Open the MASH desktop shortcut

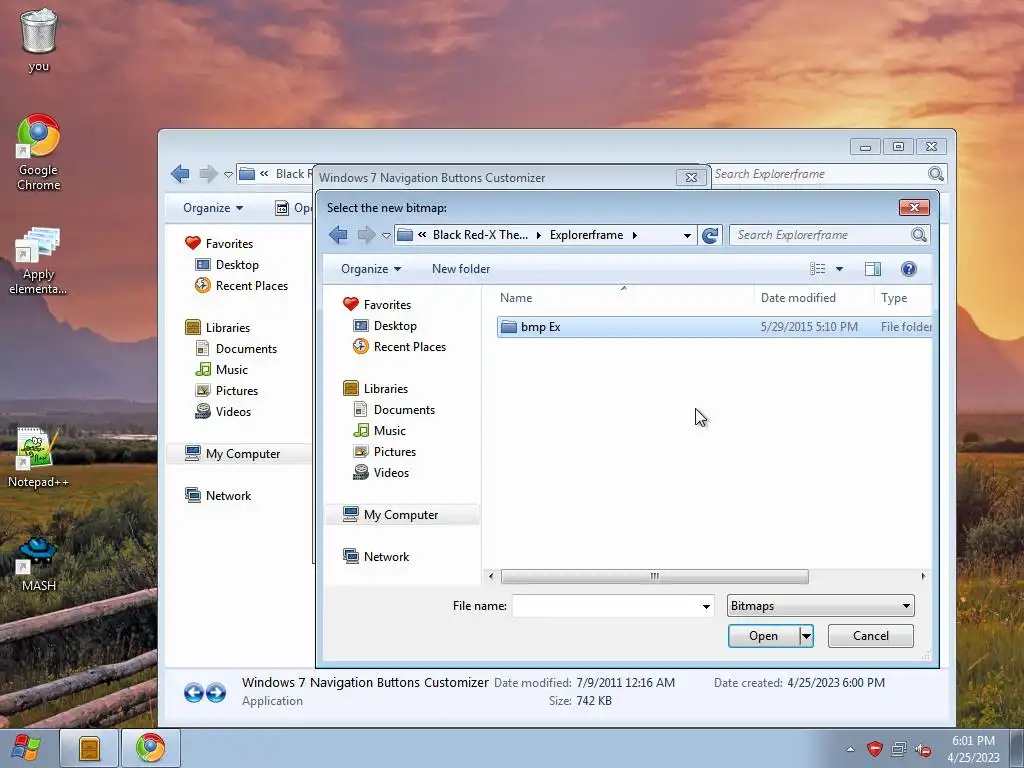point(38,563)
